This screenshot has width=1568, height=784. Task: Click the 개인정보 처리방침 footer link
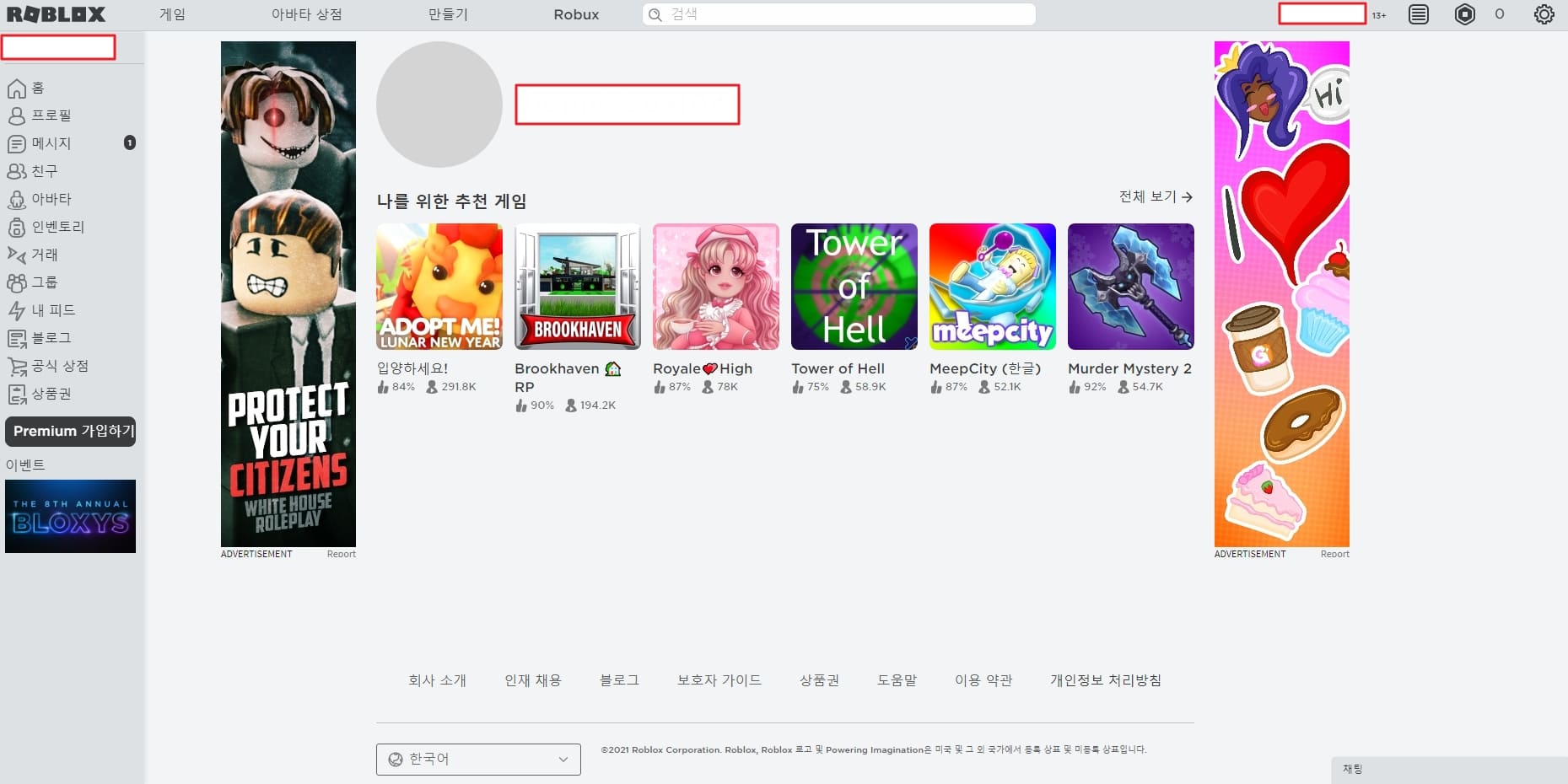click(1106, 680)
